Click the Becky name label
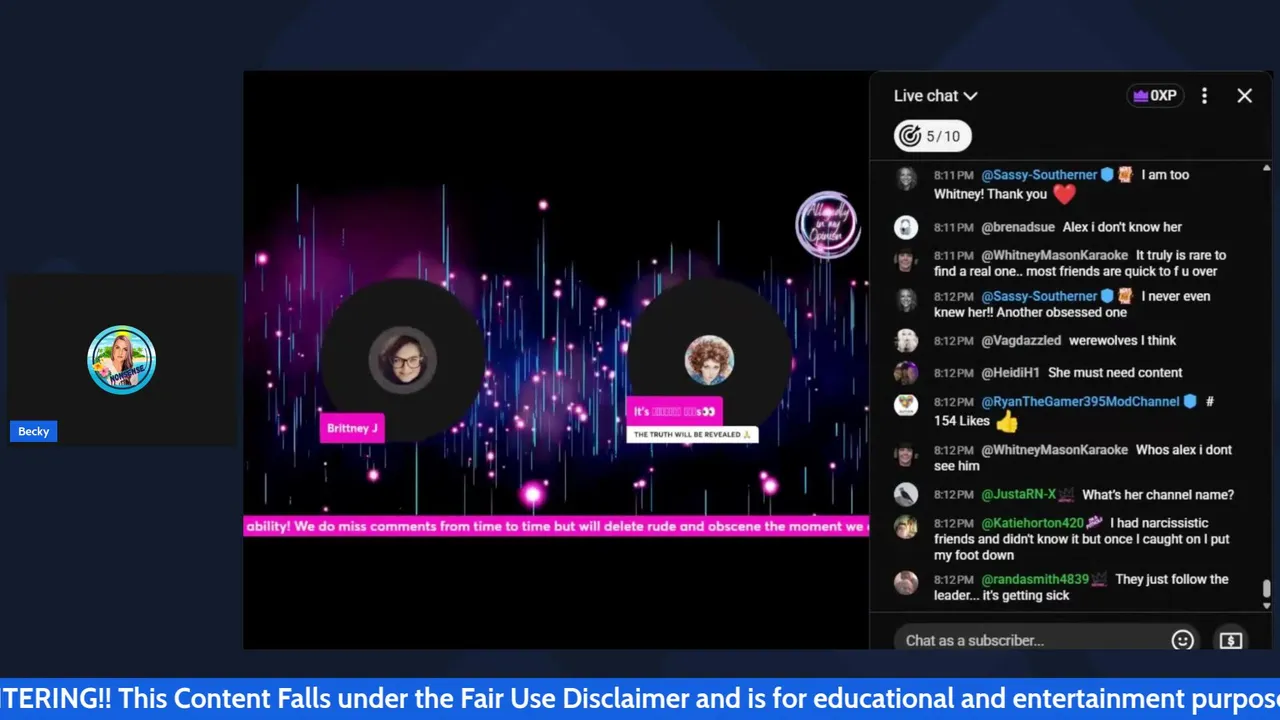This screenshot has height=720, width=1280. 33,431
